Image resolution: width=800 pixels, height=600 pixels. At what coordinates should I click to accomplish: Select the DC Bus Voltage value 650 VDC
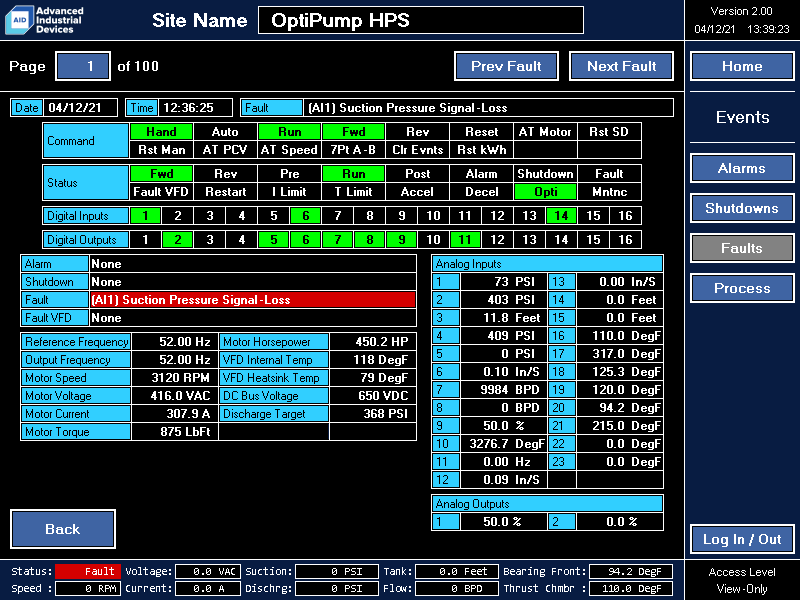373,396
